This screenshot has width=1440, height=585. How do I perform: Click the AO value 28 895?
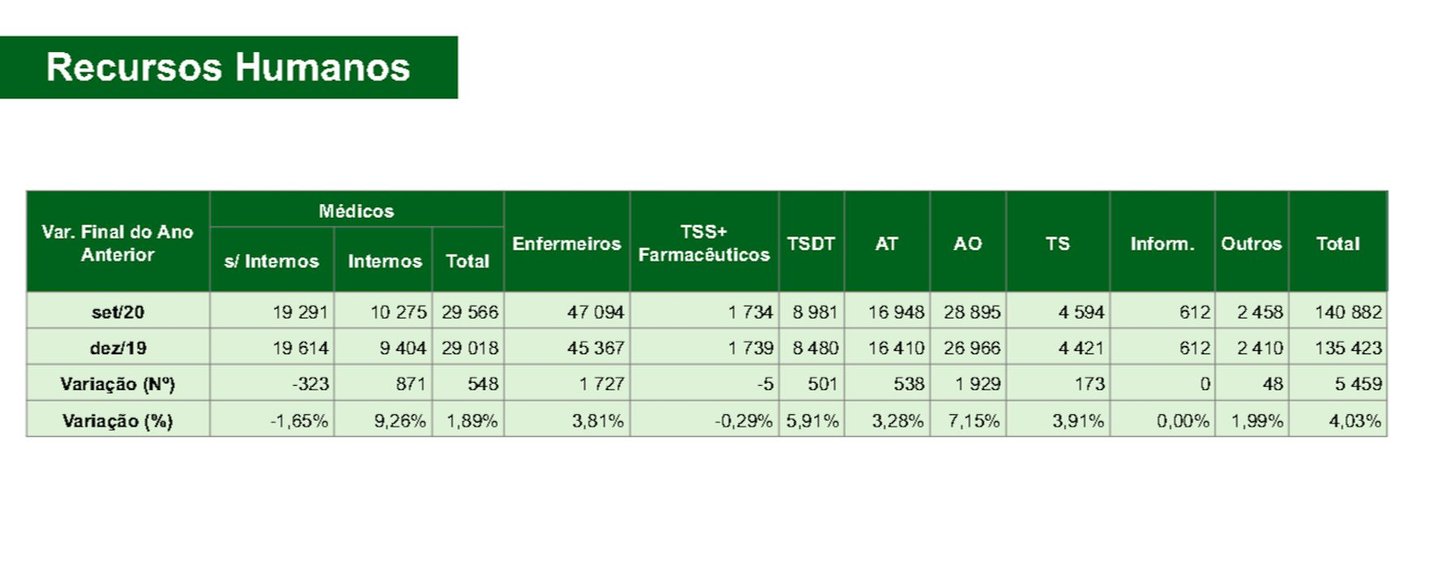[x=967, y=312]
